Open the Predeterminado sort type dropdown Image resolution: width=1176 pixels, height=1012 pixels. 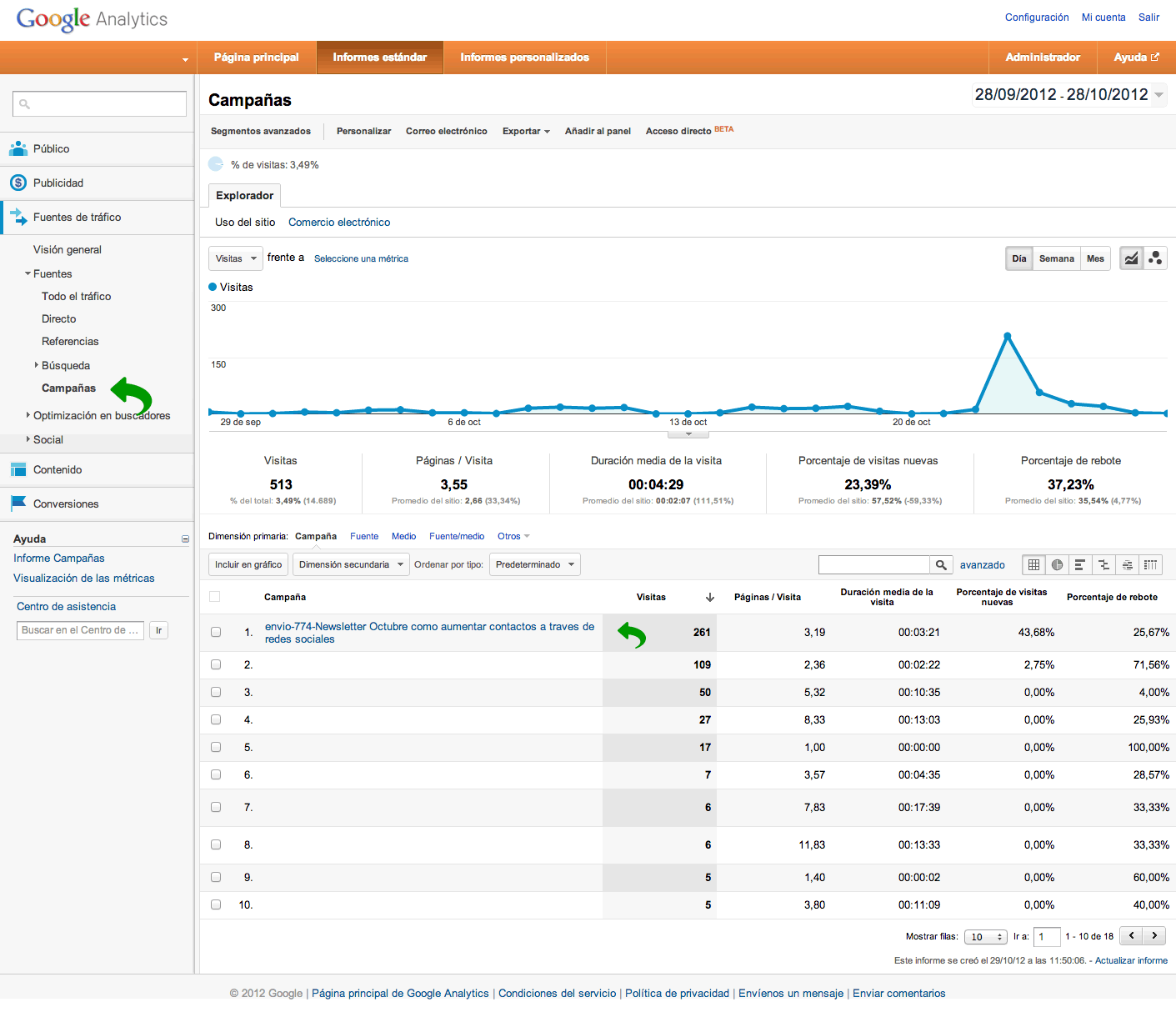coord(535,564)
